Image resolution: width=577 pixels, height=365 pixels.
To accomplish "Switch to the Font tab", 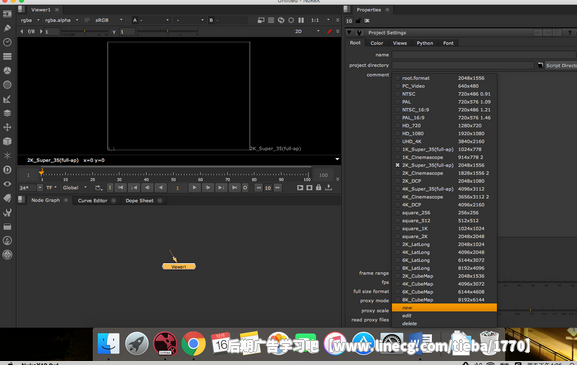I will pos(448,43).
